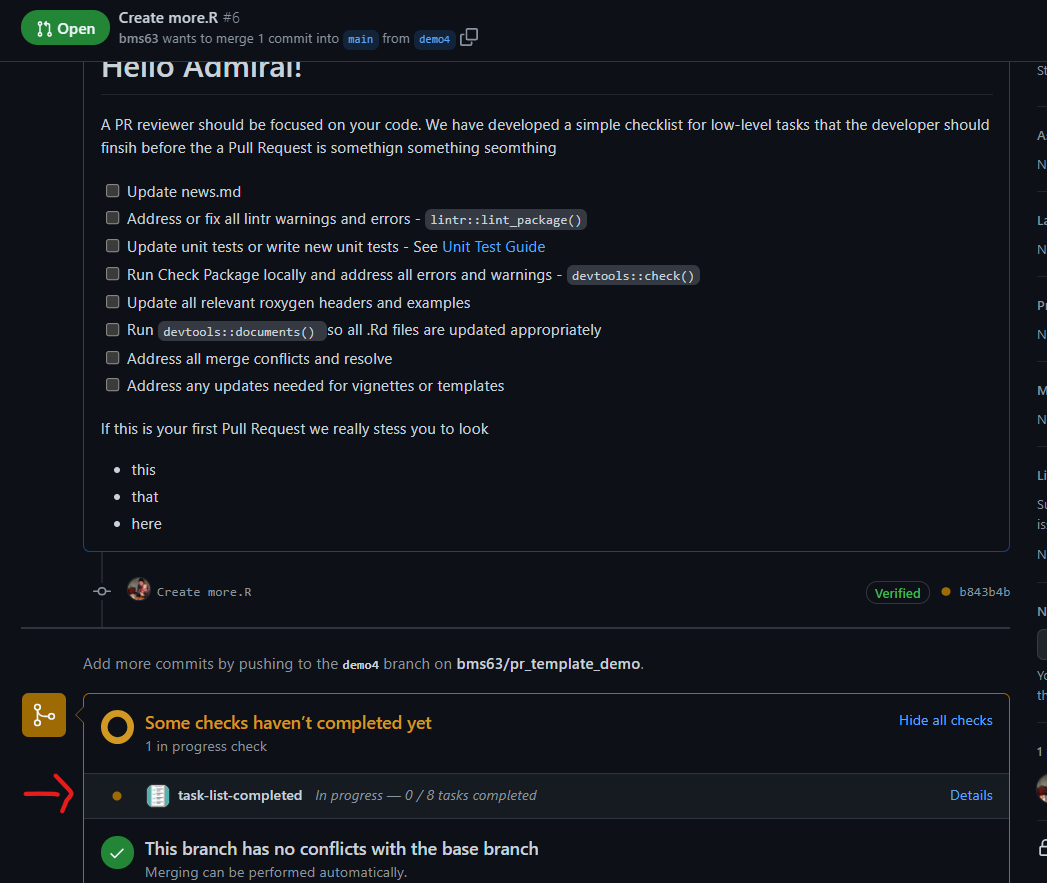
Task: Click the commit author's avatar
Action: coord(138,590)
